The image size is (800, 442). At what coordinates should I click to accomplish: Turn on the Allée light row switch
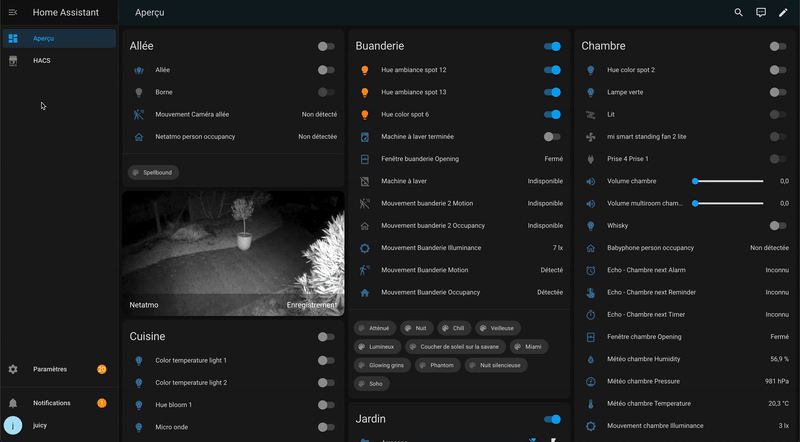[326, 70]
